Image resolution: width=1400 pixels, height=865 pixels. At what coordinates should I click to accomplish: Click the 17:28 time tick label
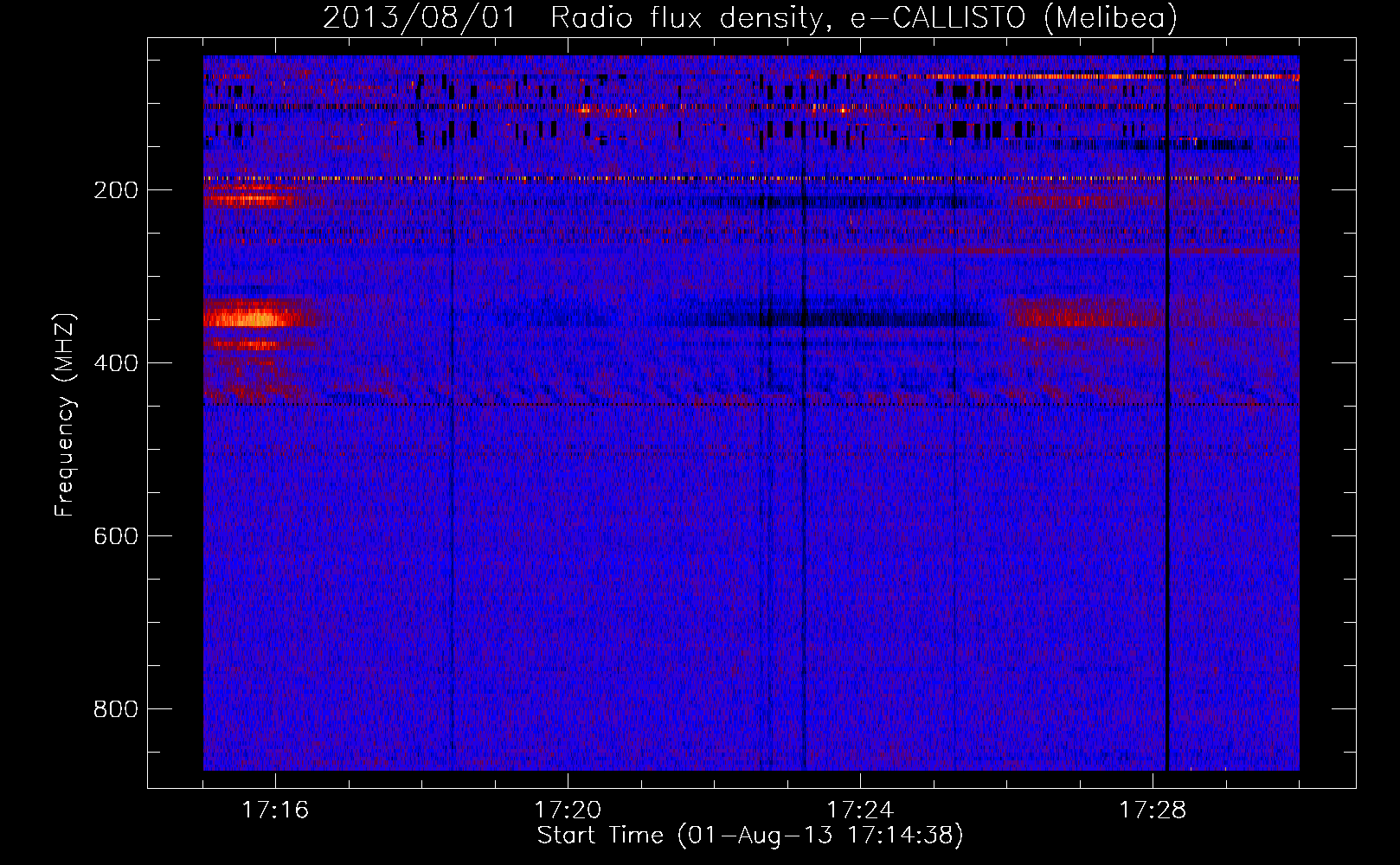click(1153, 810)
